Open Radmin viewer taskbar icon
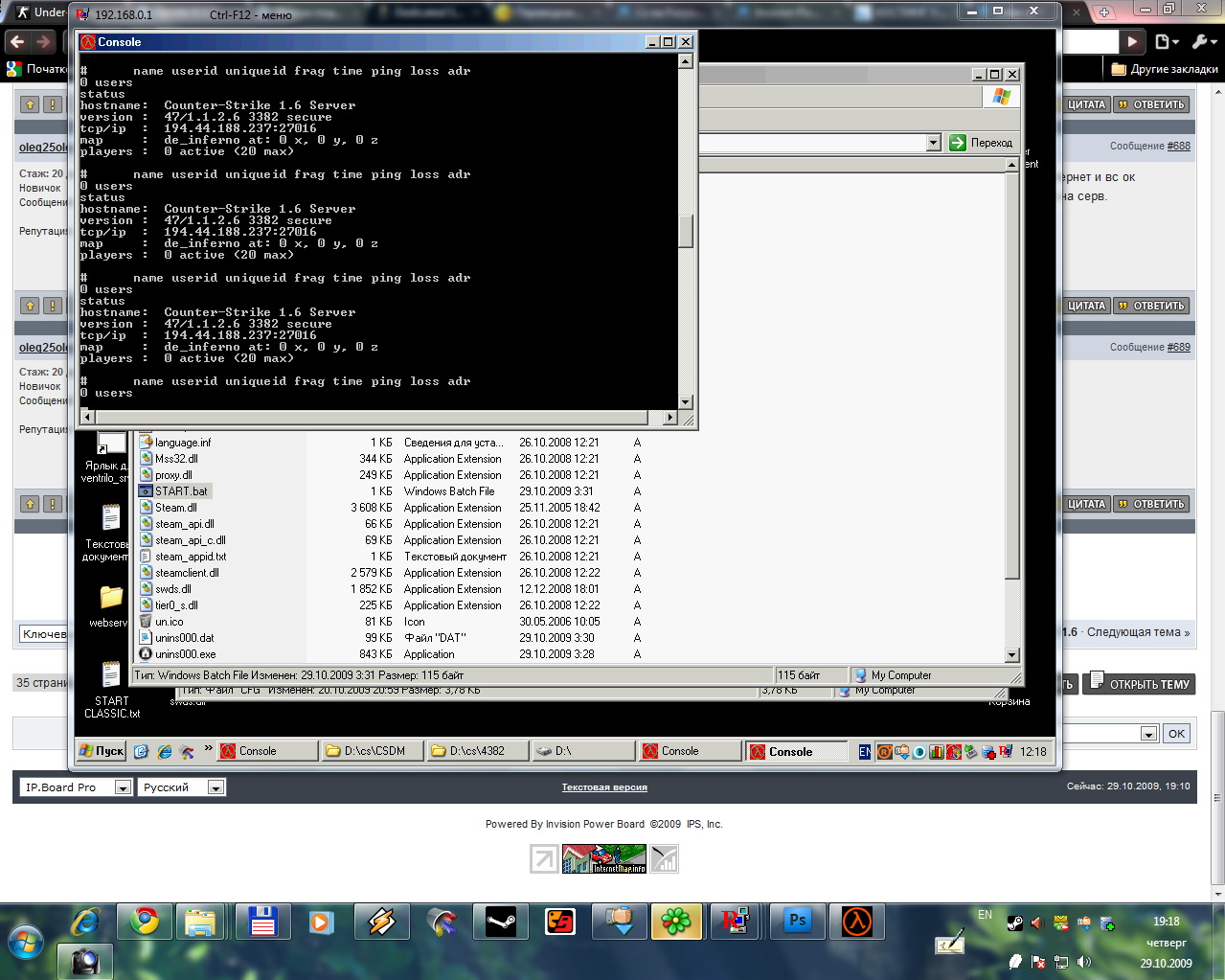The height and width of the screenshot is (980, 1225). pos(736,922)
